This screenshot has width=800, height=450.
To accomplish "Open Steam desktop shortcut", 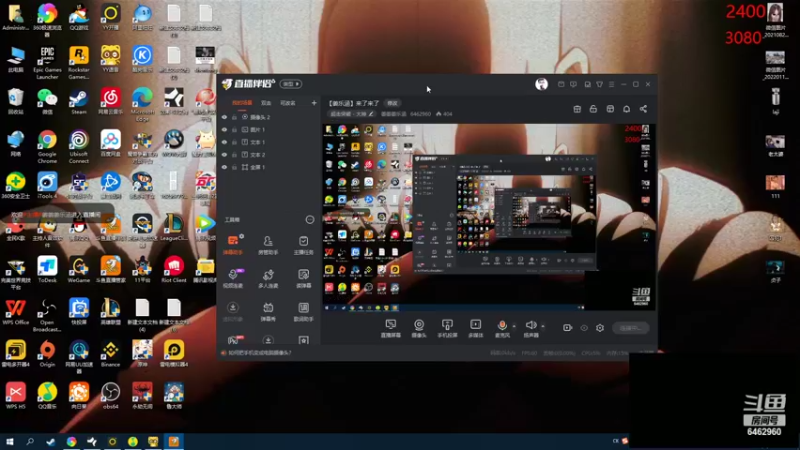I will [x=79, y=101].
